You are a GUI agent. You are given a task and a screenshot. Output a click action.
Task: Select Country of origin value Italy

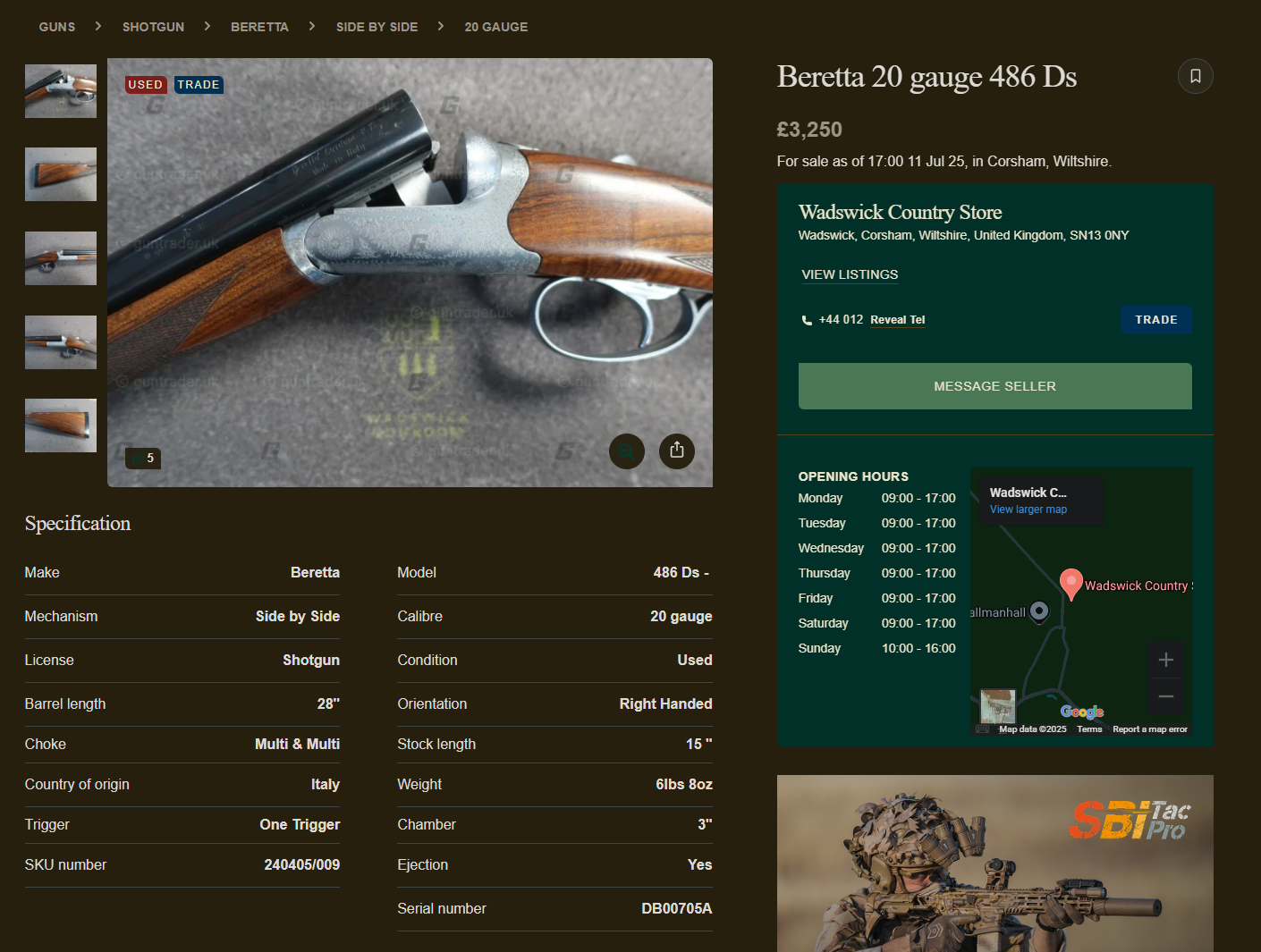click(x=325, y=784)
